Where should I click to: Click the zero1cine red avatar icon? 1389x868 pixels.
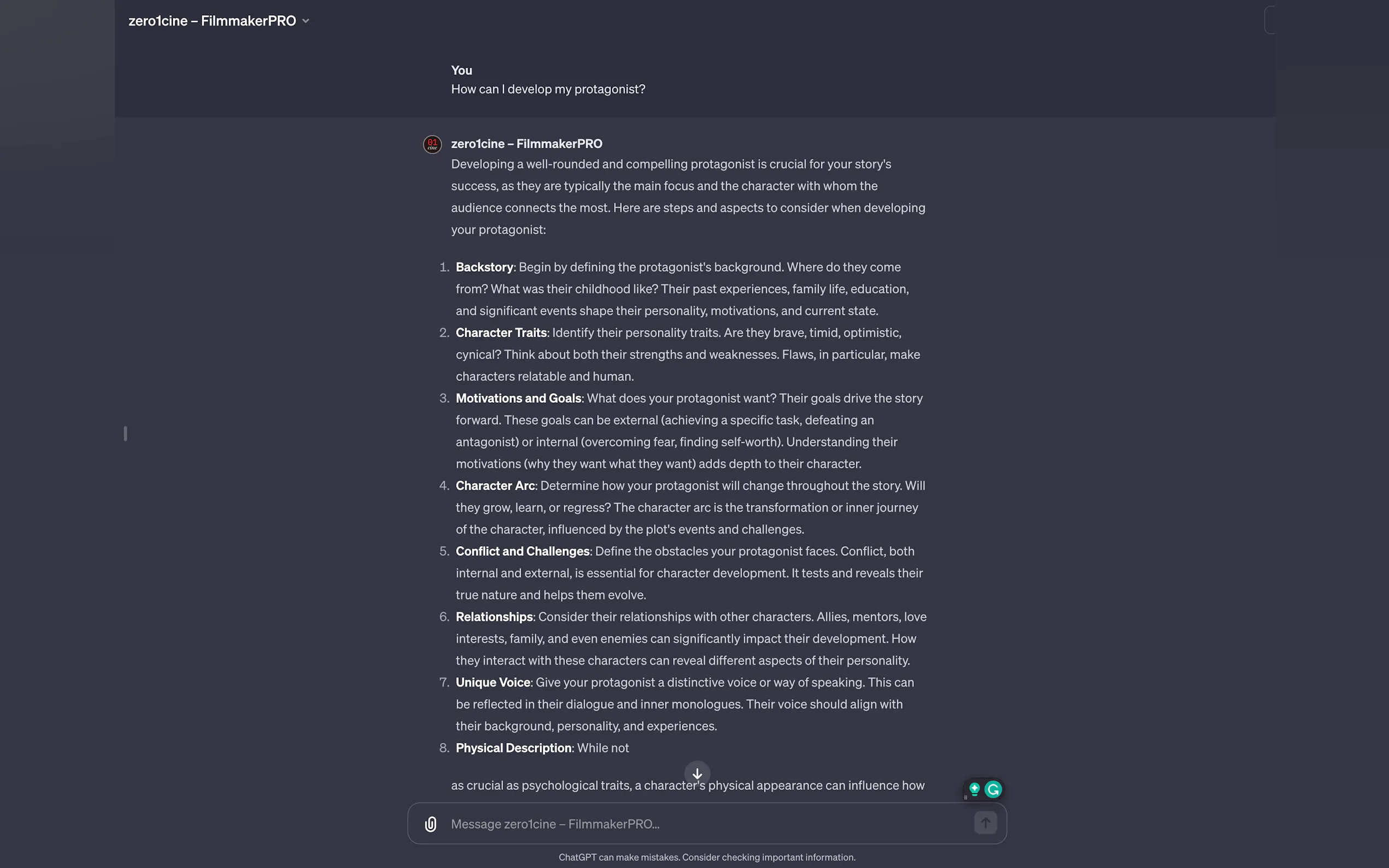point(433,144)
